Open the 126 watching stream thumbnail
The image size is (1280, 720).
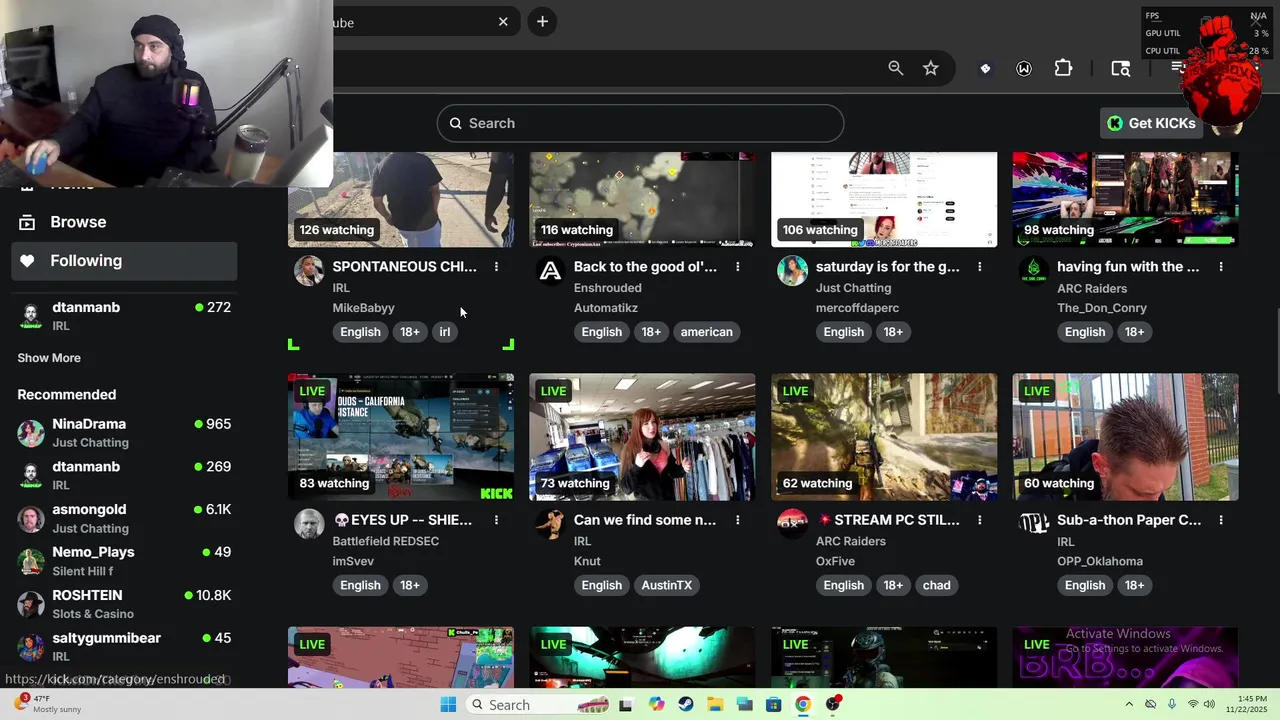401,200
